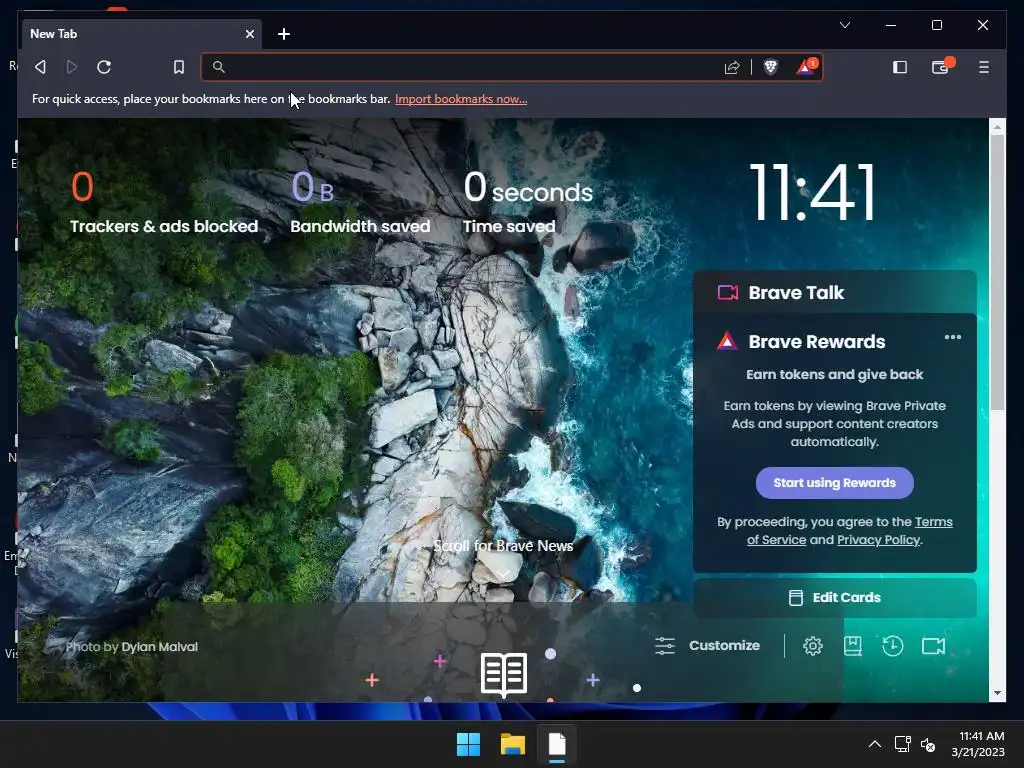Screen dimensions: 1024x768
Task: Click the active app icon on the taskbar
Action: [557, 744]
